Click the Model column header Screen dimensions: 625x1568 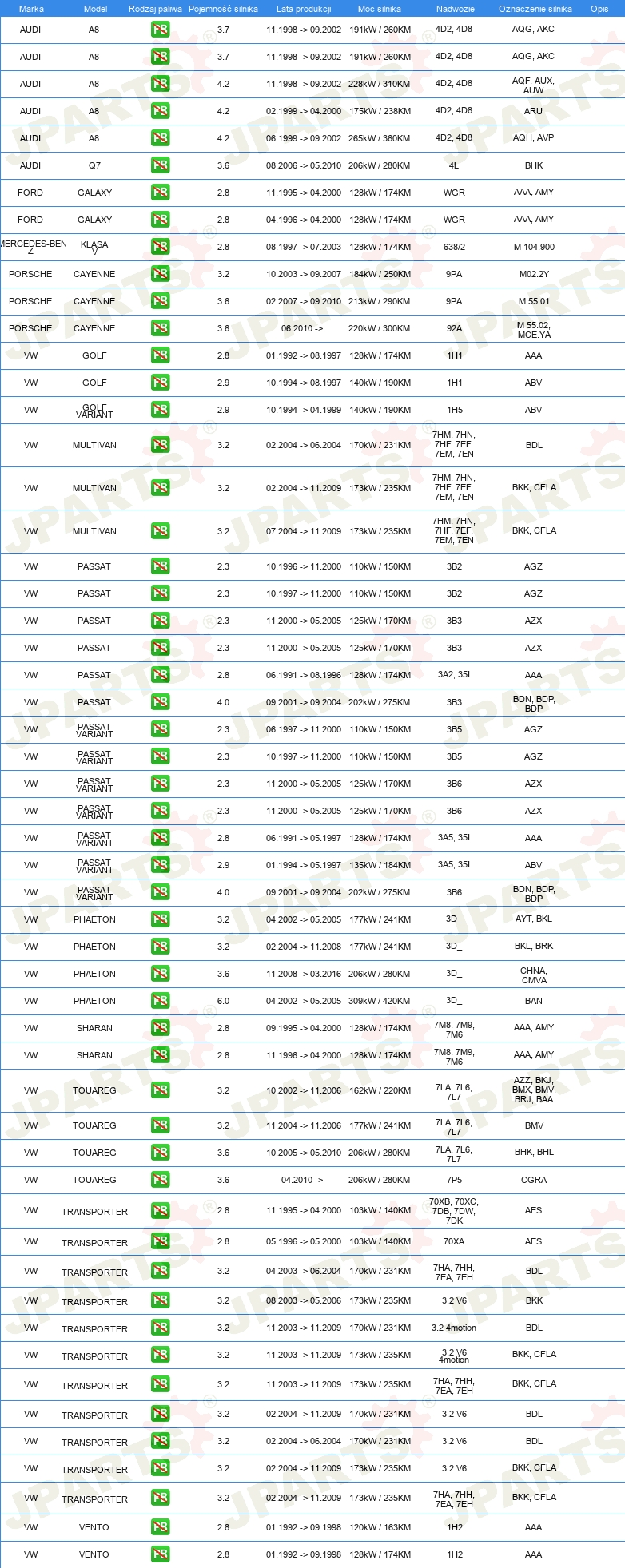tap(95, 9)
